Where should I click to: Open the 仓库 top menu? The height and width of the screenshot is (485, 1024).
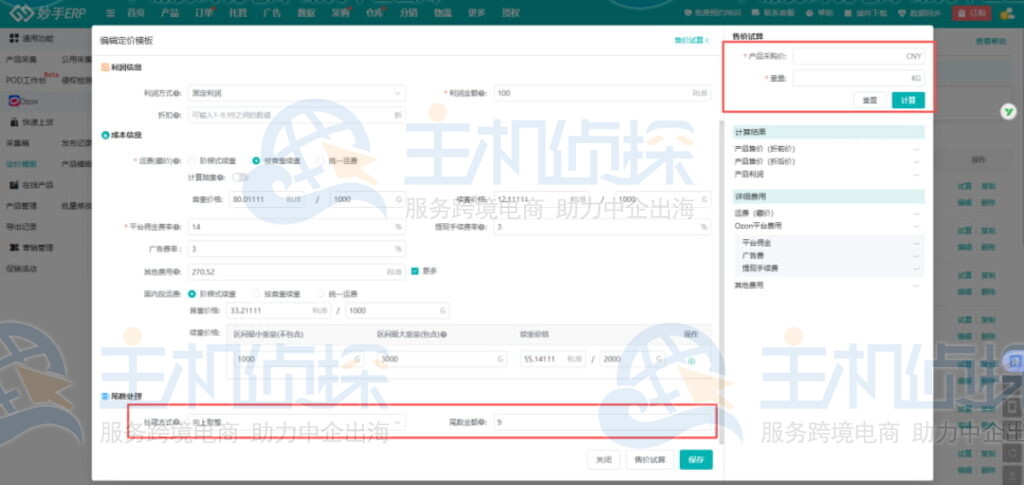pyautogui.click(x=374, y=13)
